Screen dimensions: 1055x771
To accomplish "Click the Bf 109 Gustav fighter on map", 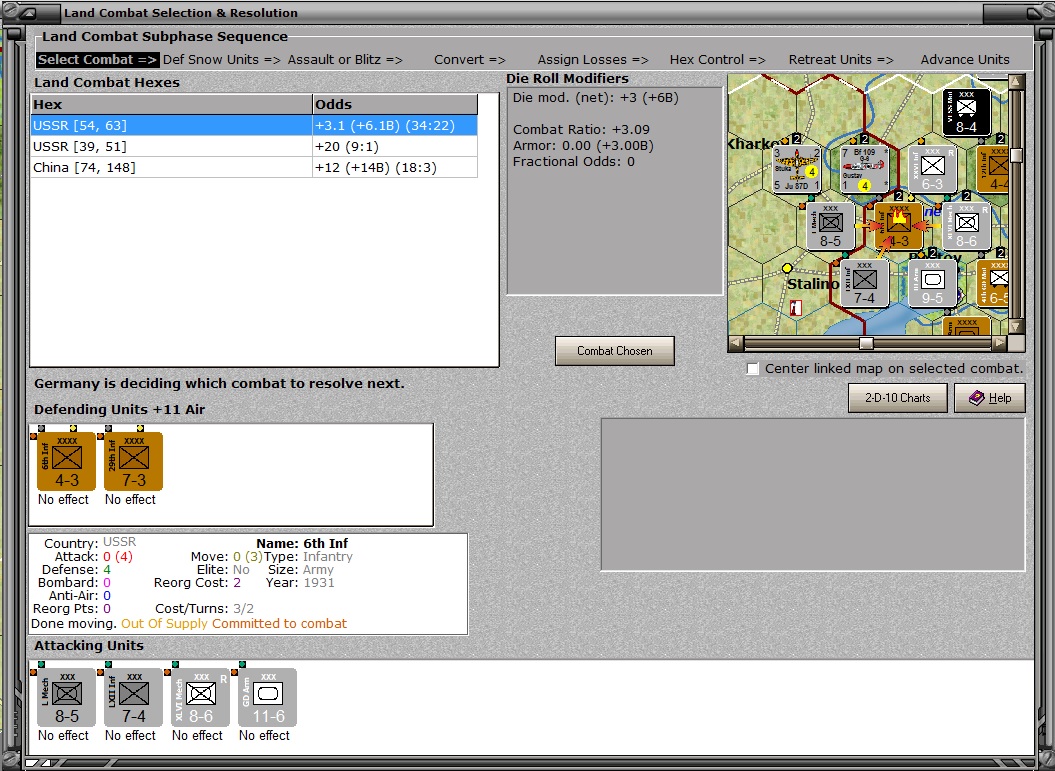I will tap(865, 169).
